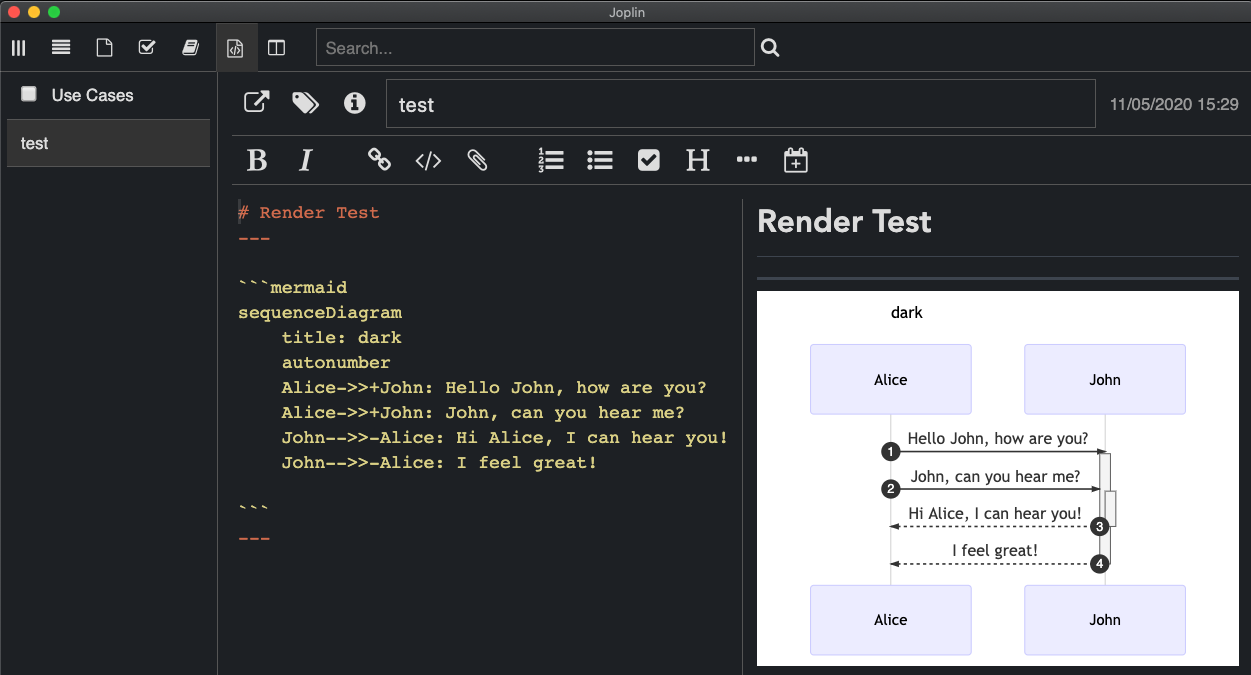Check the Use Cases notebook checkbox

pos(28,94)
